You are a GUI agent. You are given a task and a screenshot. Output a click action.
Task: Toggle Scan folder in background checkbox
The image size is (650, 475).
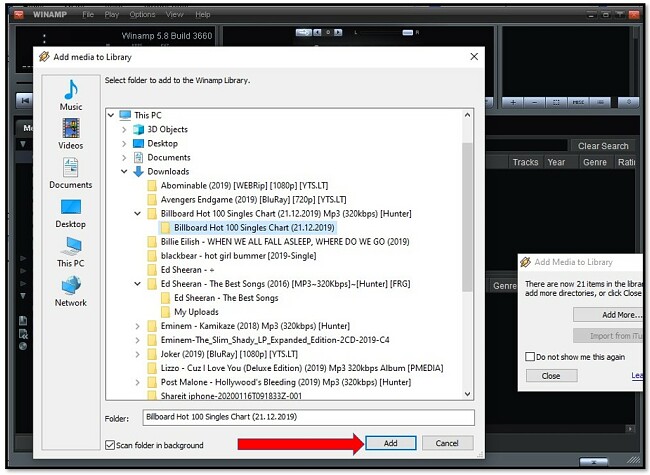click(x=110, y=445)
